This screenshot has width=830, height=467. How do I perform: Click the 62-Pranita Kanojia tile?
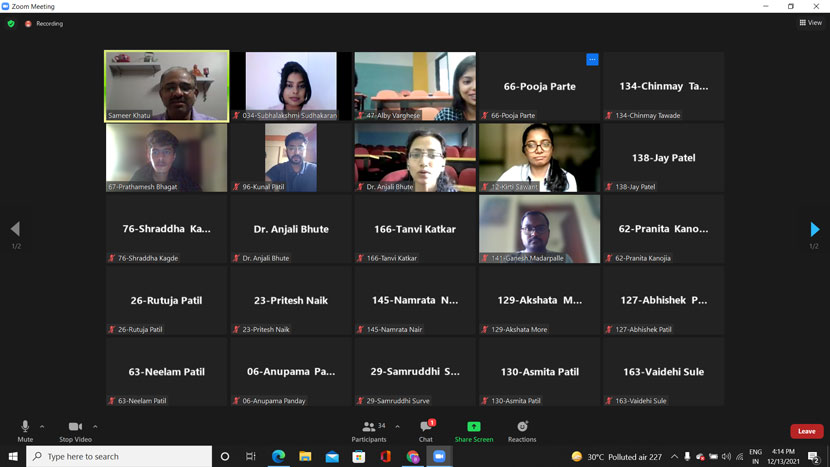click(x=663, y=229)
